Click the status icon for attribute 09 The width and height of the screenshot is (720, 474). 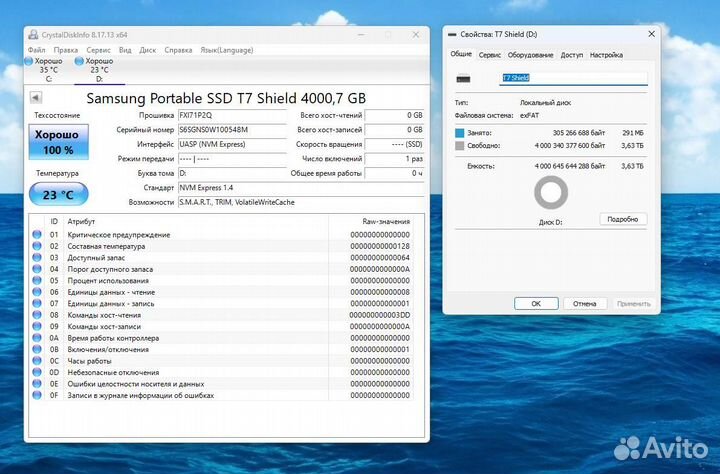pos(37,326)
